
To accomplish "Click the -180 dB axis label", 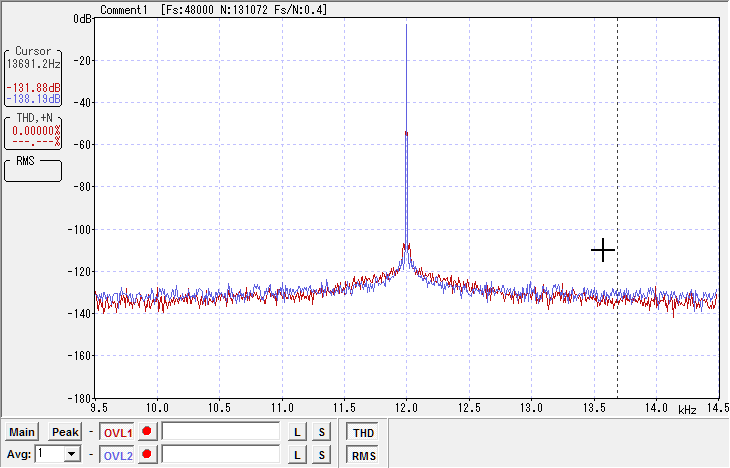I will click(x=80, y=398).
